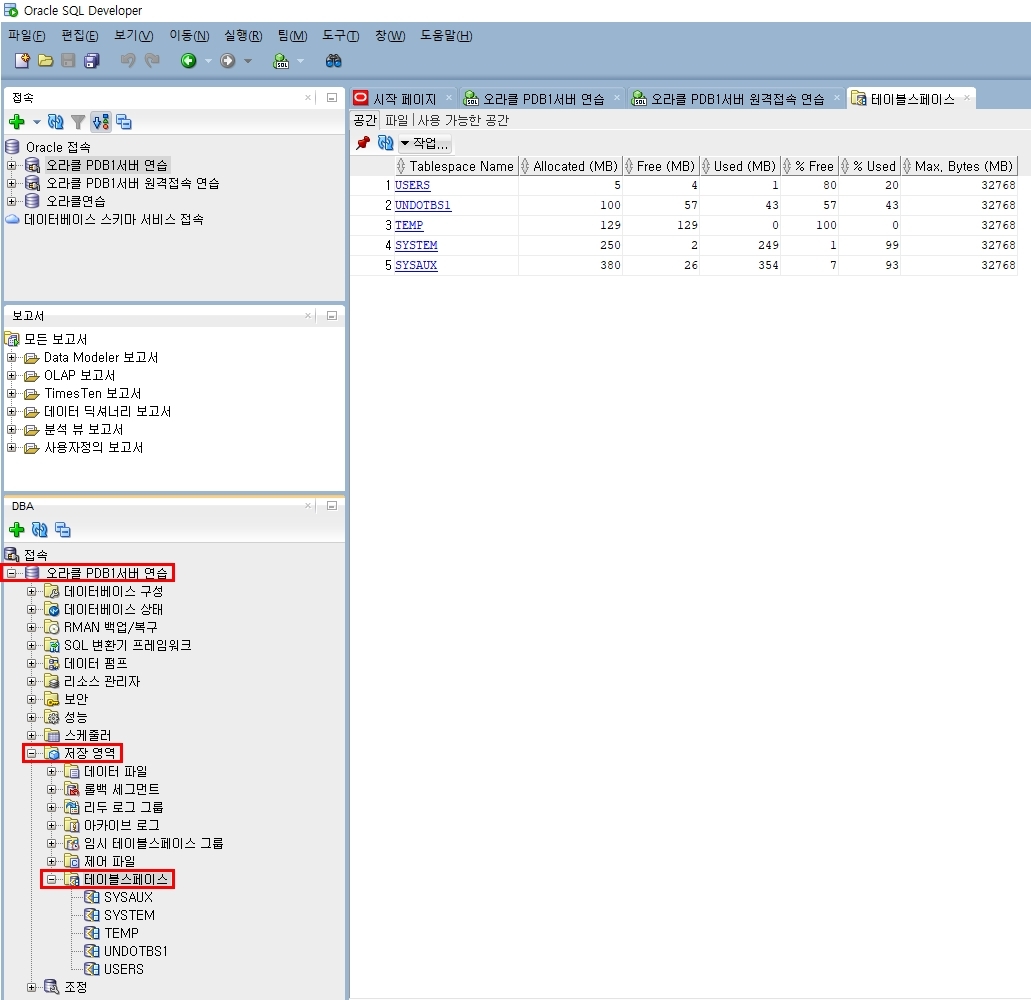1031x1000 pixels.
Task: Select 데이터베이스 스키마 서비스 접속 node
Action: [113, 220]
